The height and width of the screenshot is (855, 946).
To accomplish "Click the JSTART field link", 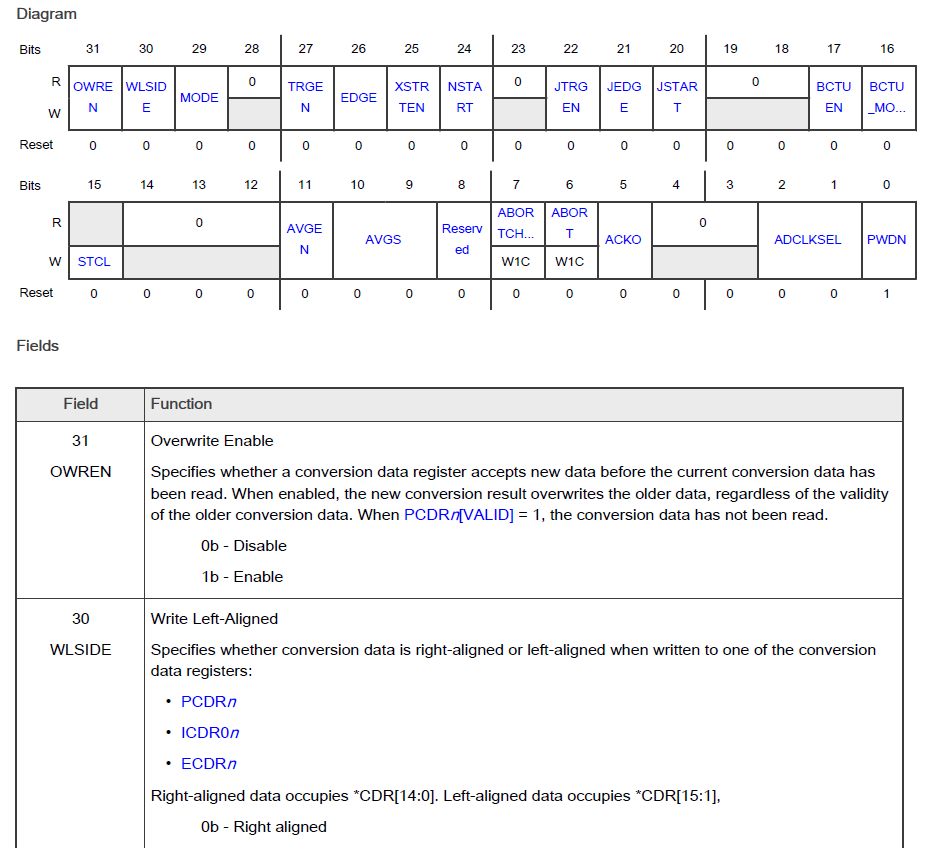I will pyautogui.click(x=677, y=97).
